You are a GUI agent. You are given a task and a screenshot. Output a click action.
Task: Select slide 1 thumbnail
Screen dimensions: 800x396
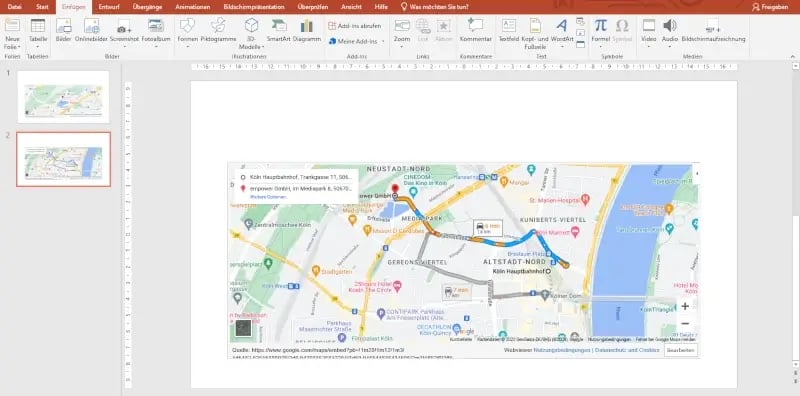tap(63, 97)
